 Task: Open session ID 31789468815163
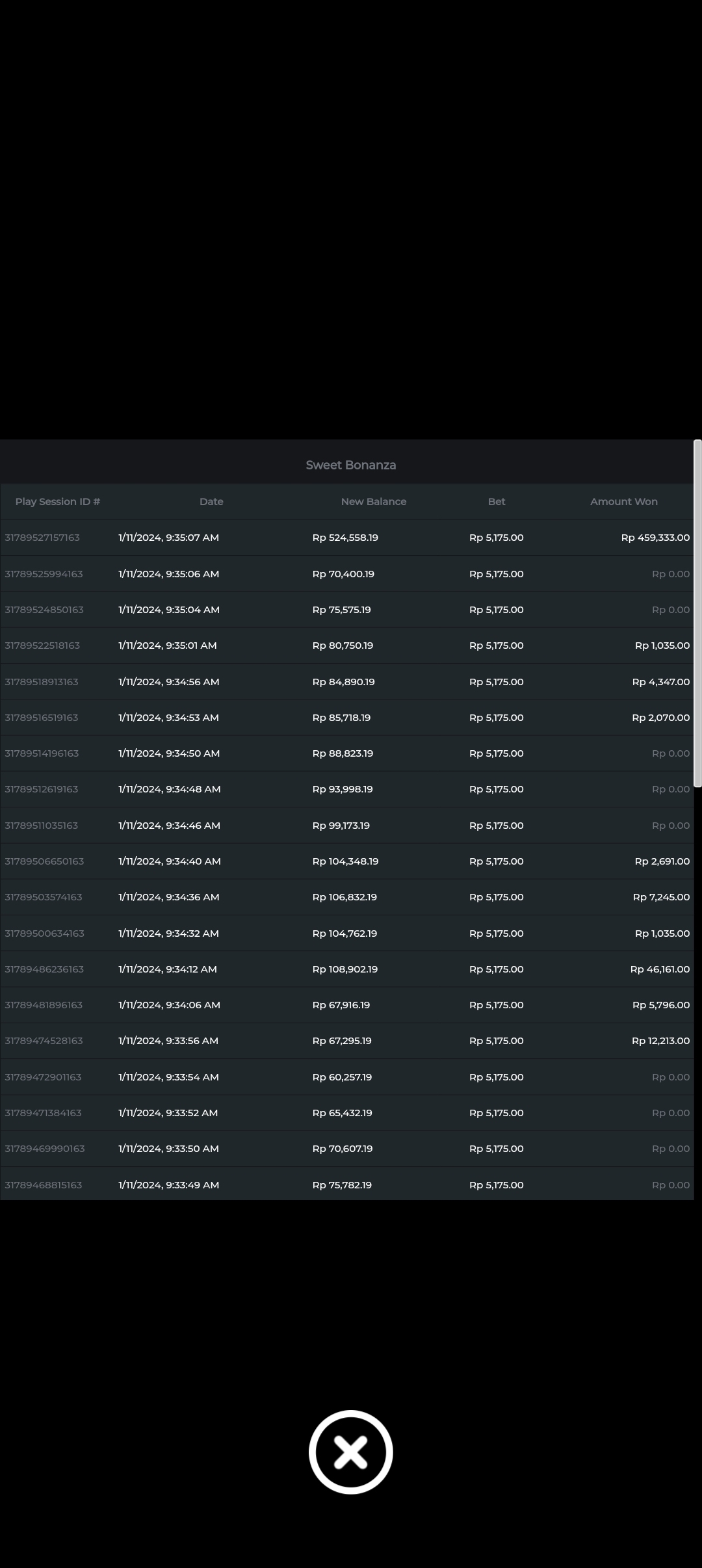click(x=44, y=1185)
